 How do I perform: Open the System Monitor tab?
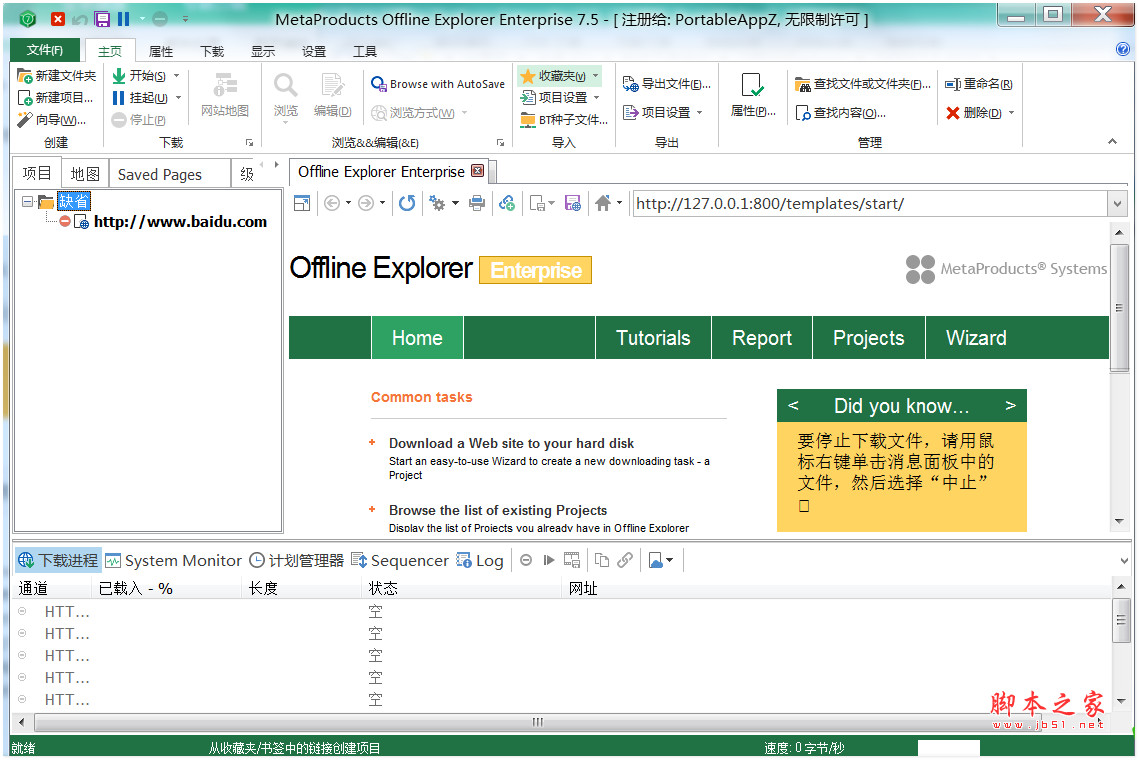173,561
